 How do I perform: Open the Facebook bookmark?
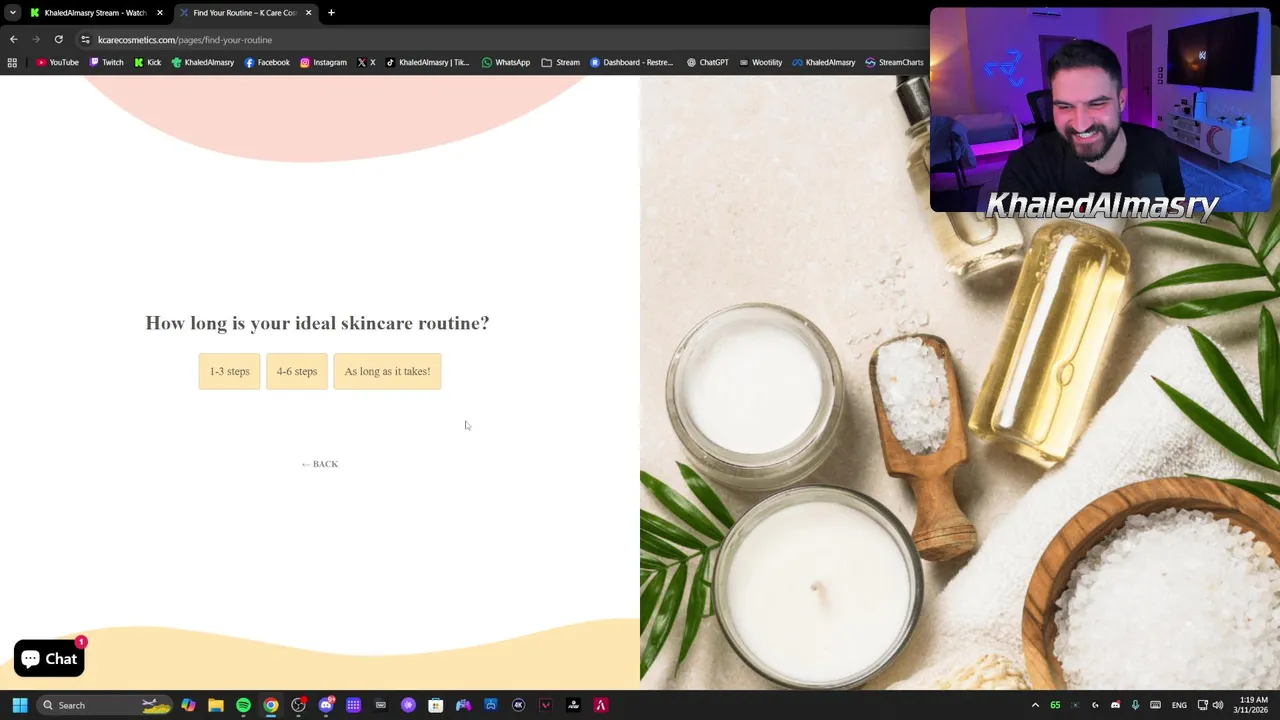[267, 62]
